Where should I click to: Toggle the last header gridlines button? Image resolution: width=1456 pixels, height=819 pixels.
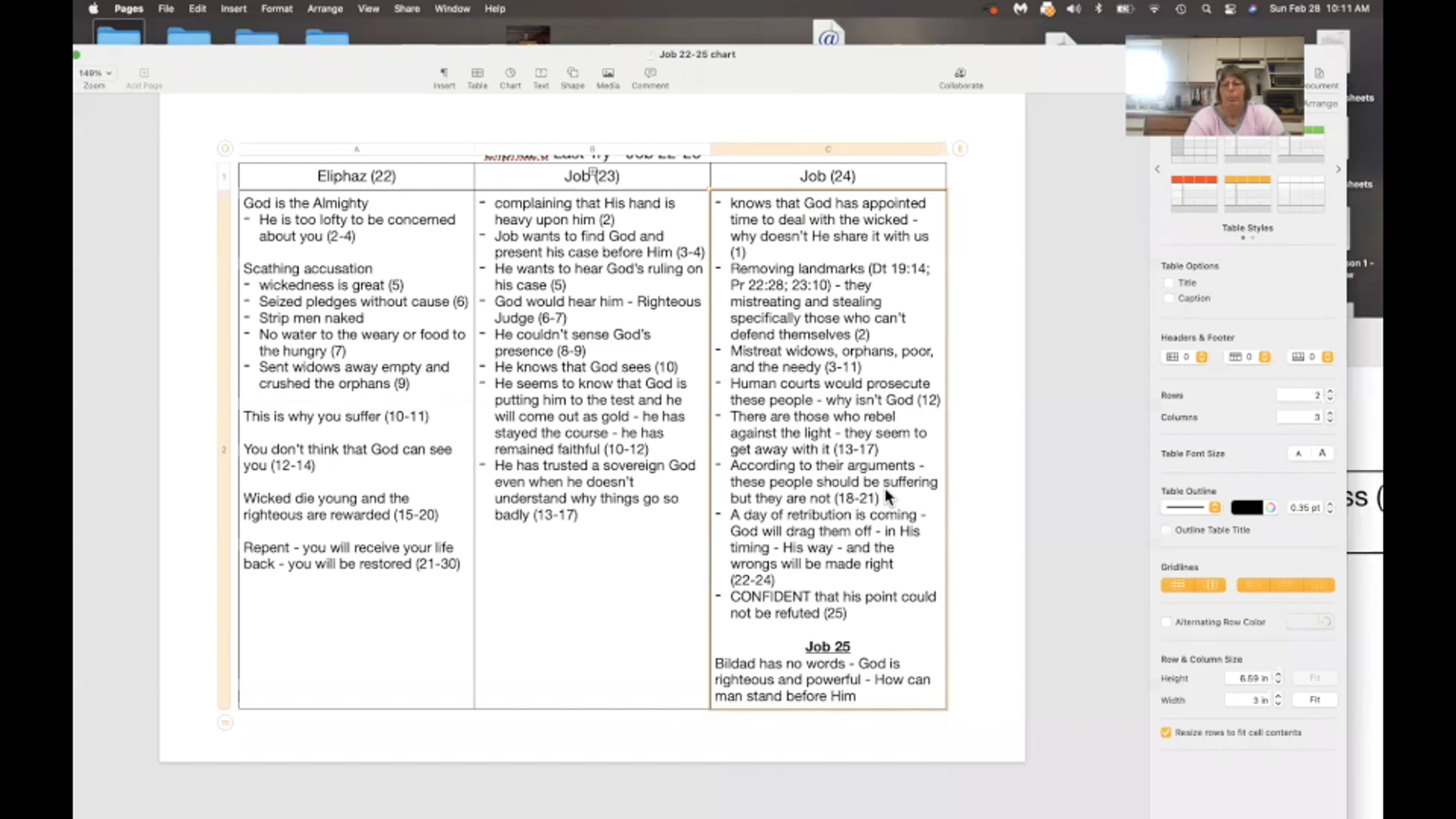point(1319,585)
